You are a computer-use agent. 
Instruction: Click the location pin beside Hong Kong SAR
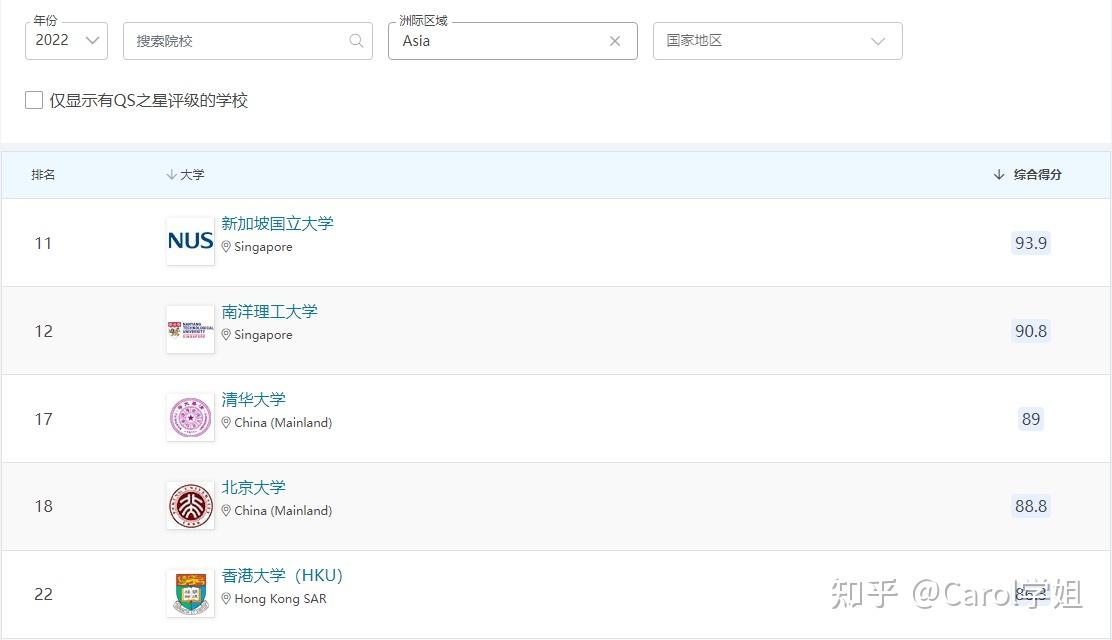click(226, 598)
